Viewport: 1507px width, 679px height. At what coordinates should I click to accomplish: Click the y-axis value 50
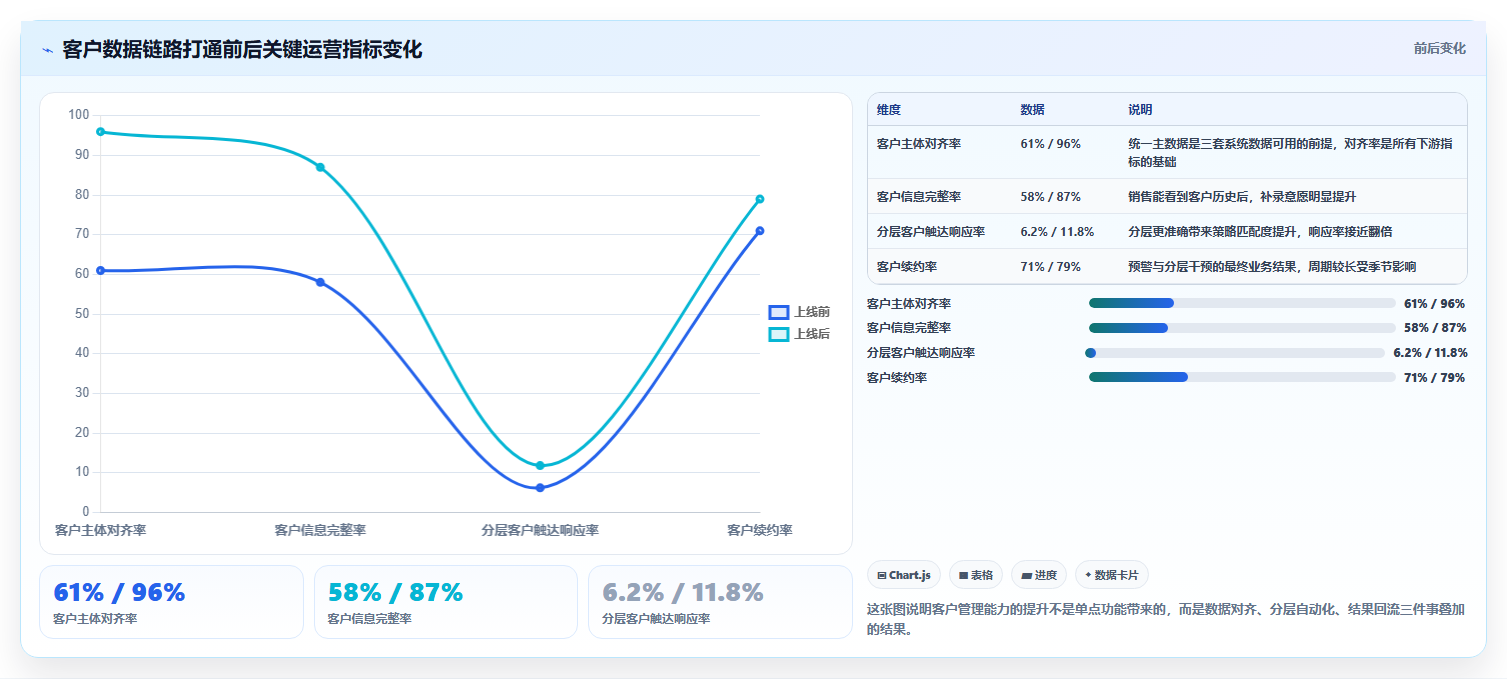pos(82,313)
